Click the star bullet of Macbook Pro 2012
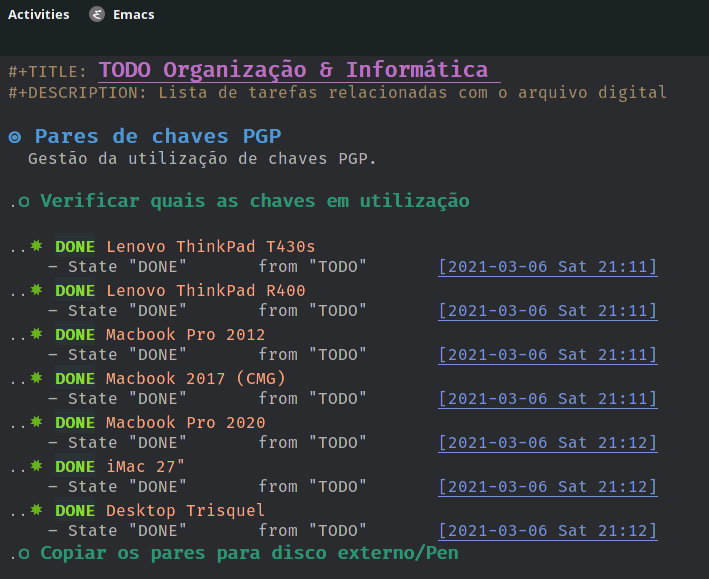The width and height of the screenshot is (709, 579). [x=36, y=334]
